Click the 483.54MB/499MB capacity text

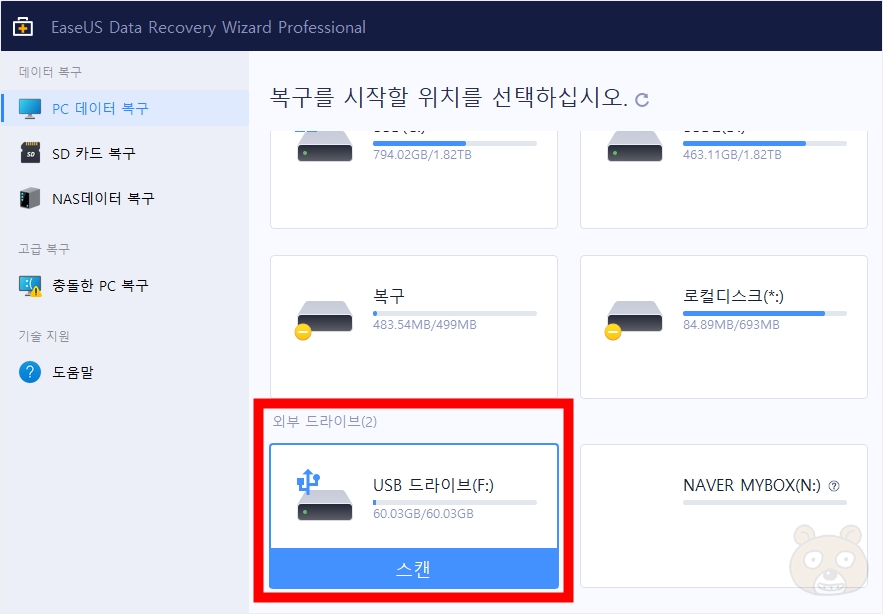[x=425, y=325]
